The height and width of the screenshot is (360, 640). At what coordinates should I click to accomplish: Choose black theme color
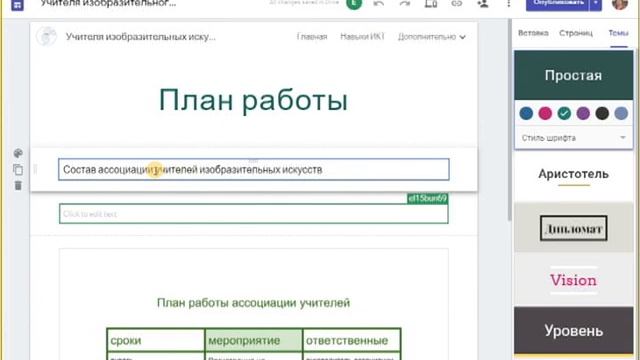(602, 113)
